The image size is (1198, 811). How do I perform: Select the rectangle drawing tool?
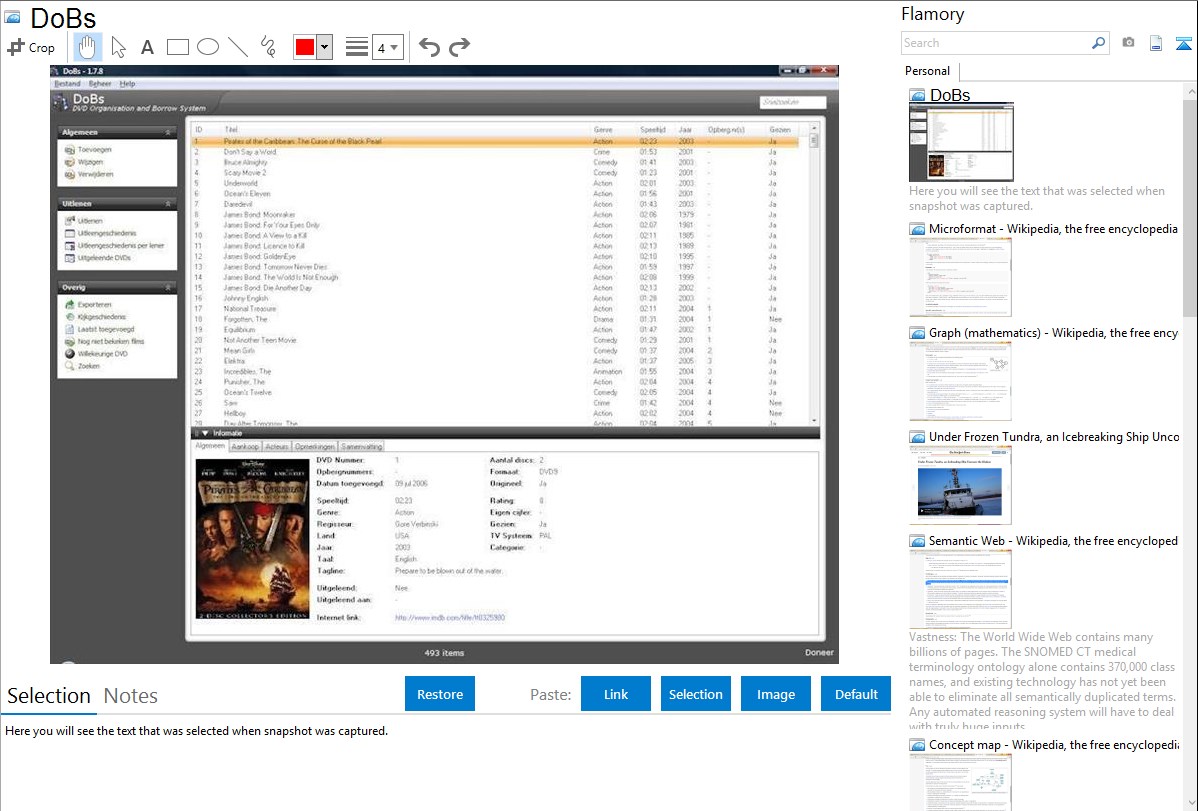[x=177, y=47]
